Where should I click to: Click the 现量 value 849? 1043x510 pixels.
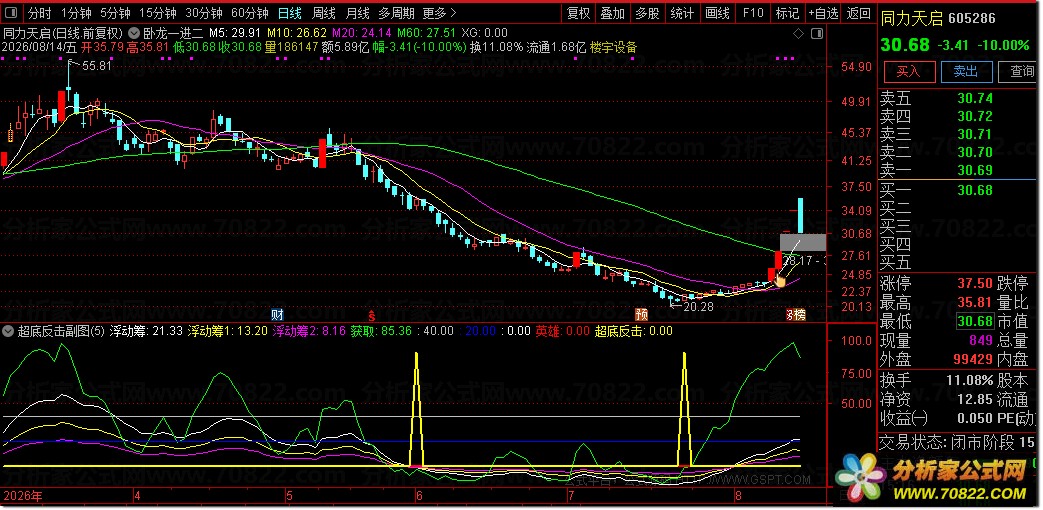point(981,340)
